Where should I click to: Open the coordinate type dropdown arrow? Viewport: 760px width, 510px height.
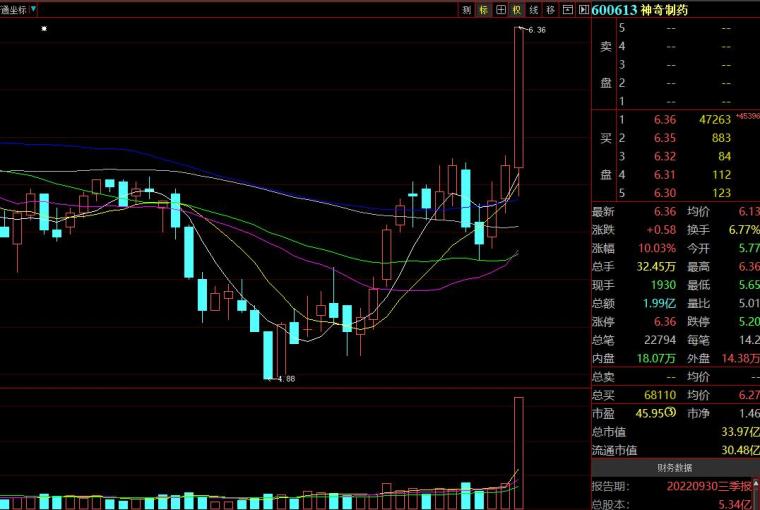(33, 8)
